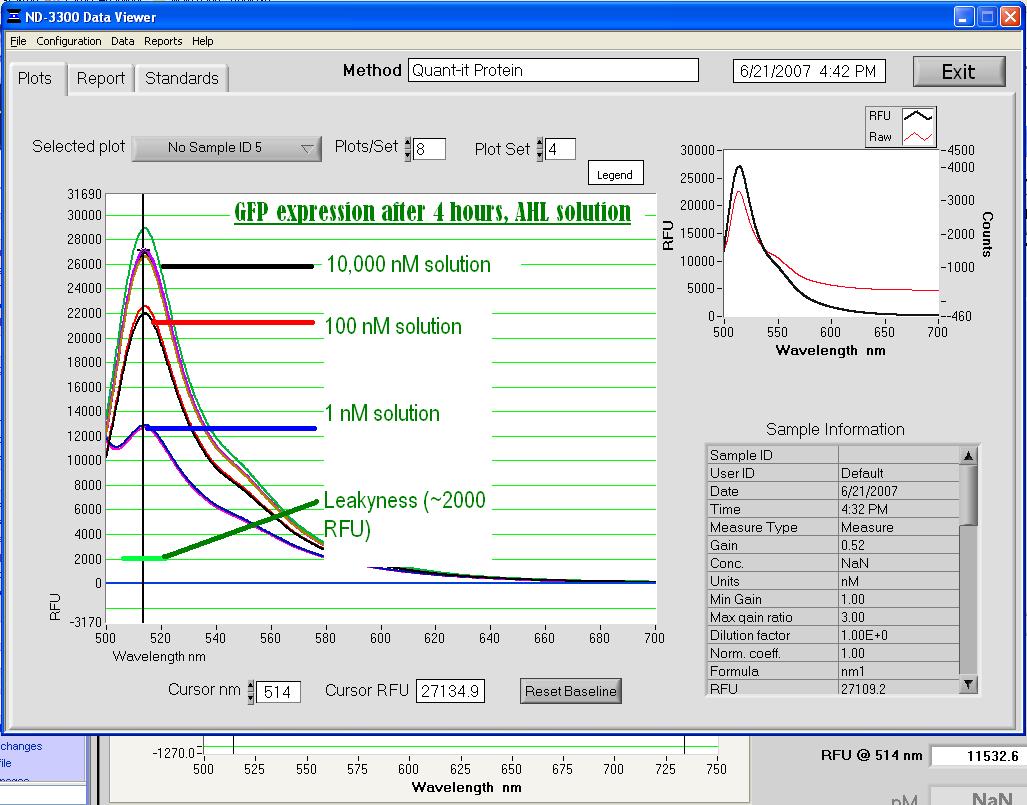Click the Reset Baseline button
Image resolution: width=1027 pixels, height=805 pixels.
click(571, 691)
